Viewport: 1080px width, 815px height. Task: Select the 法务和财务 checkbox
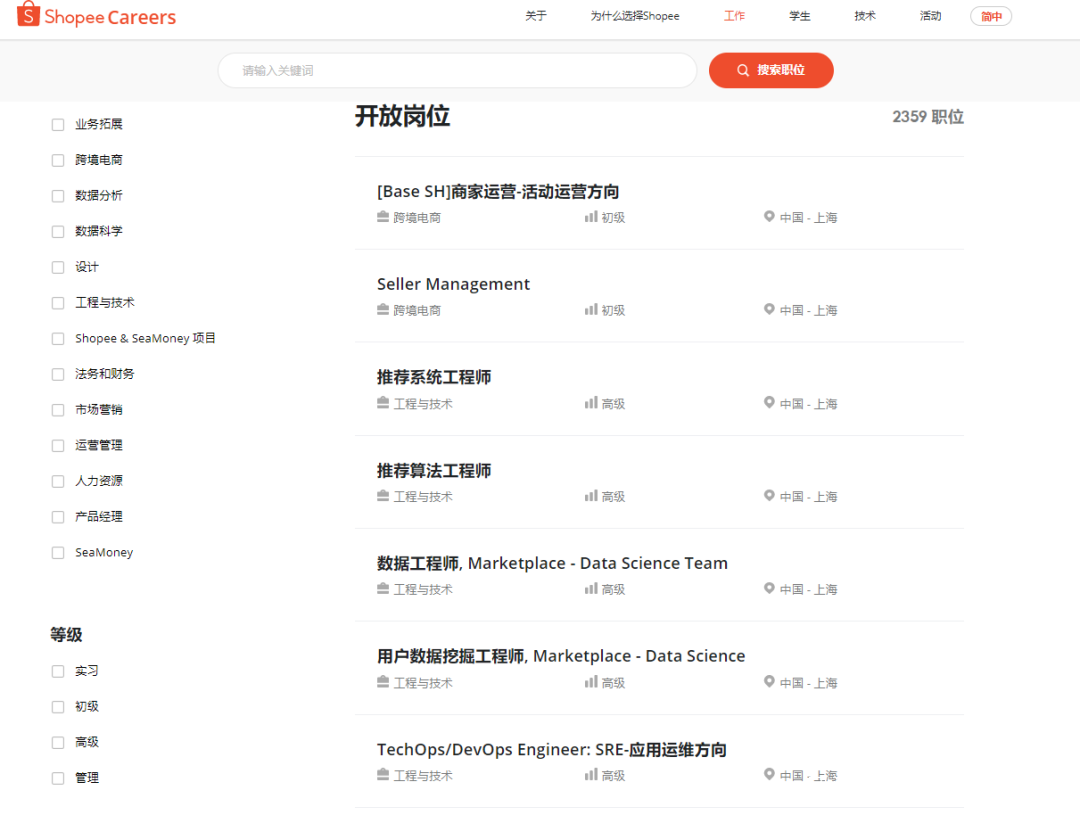[x=58, y=374]
